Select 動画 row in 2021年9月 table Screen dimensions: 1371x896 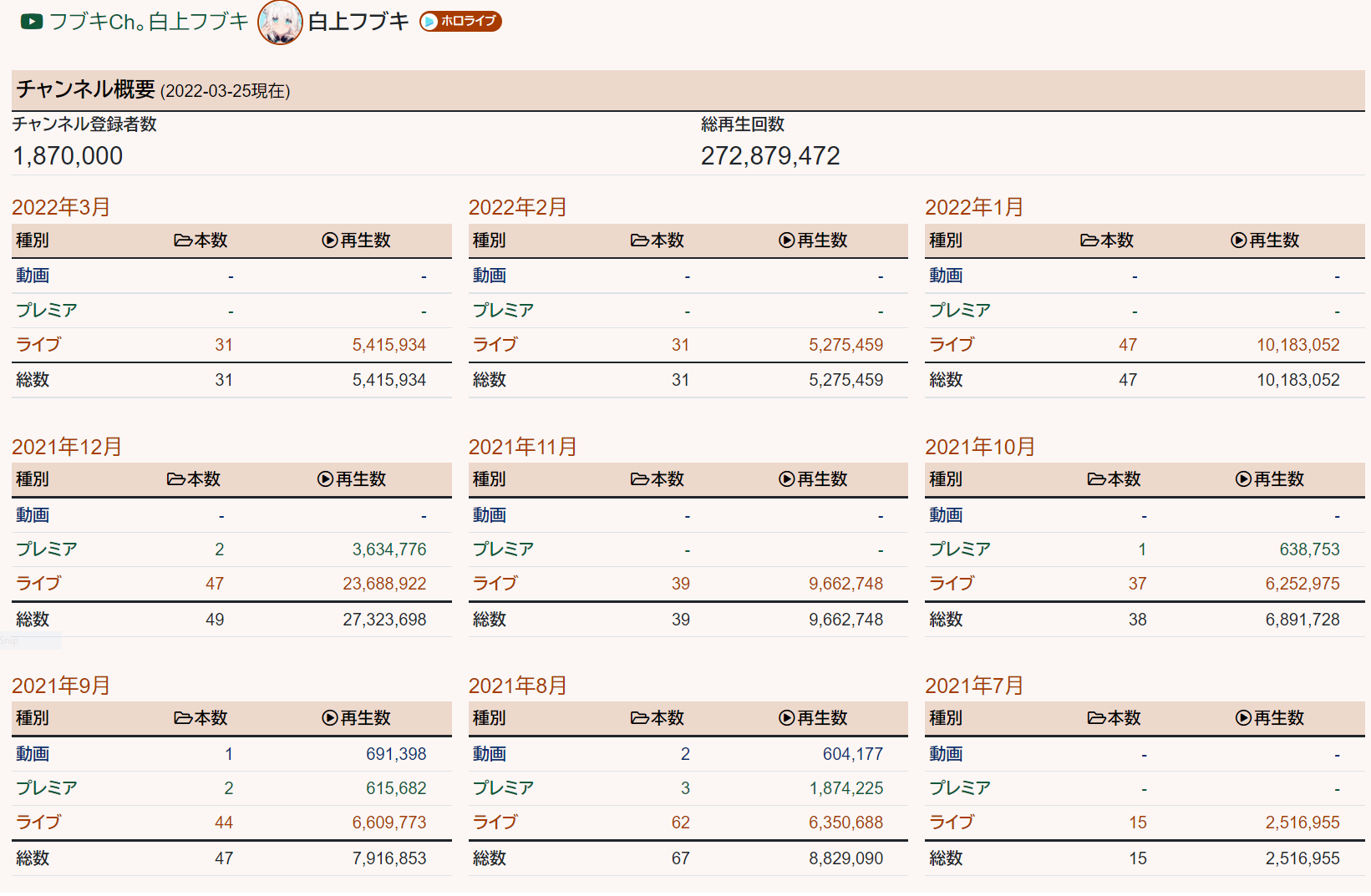(33, 754)
